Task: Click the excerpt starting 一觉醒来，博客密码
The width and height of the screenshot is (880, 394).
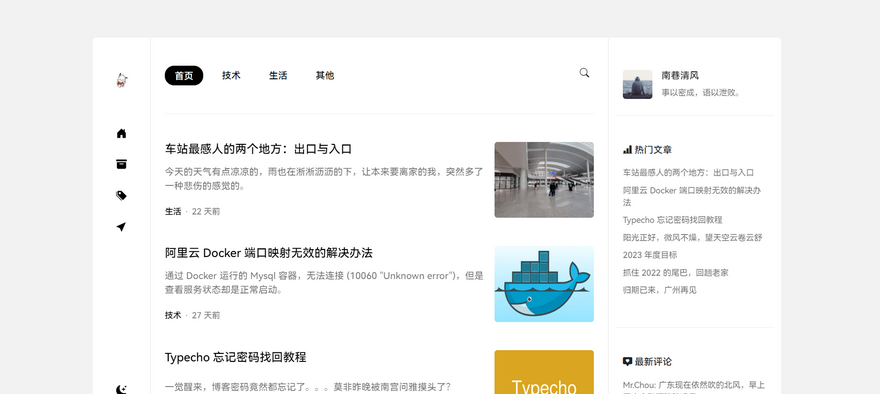Action: (x=308, y=387)
